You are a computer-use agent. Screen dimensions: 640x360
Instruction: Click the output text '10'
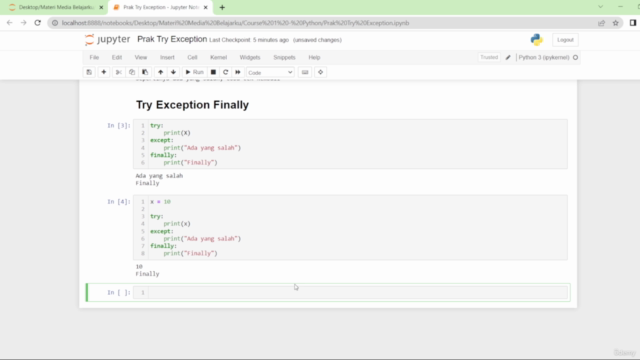(x=139, y=267)
